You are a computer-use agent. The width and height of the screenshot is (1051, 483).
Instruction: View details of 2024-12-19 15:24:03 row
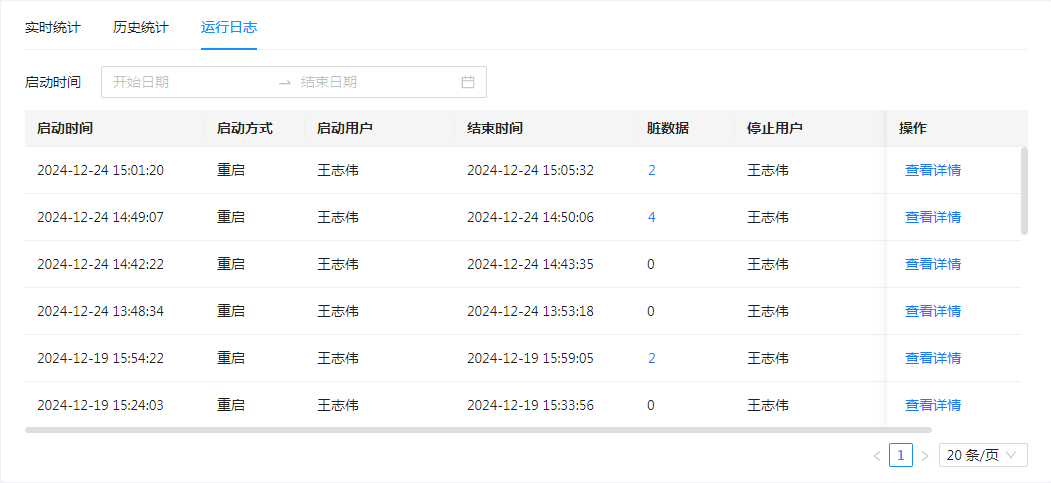[x=932, y=405]
